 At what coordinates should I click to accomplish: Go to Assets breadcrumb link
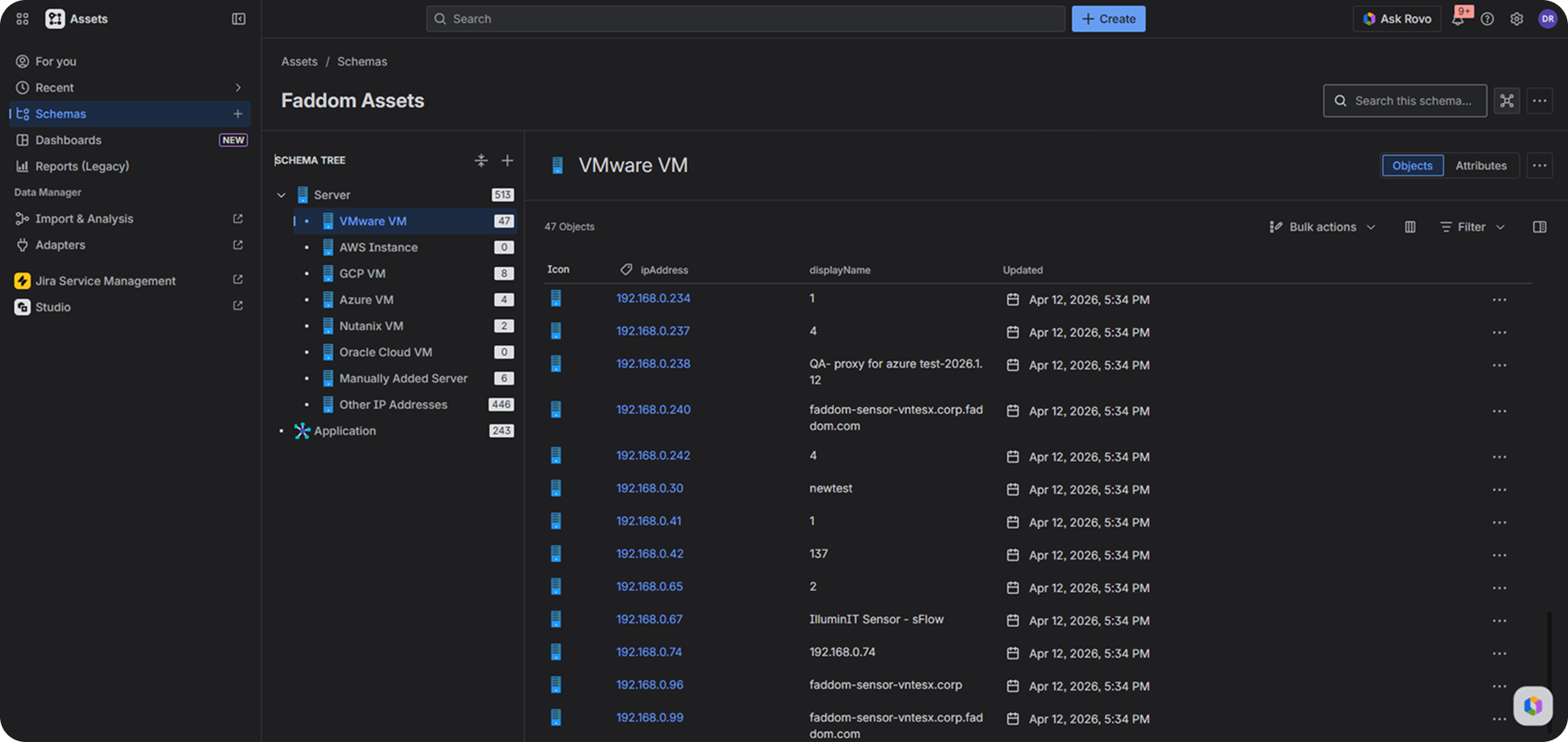point(299,61)
